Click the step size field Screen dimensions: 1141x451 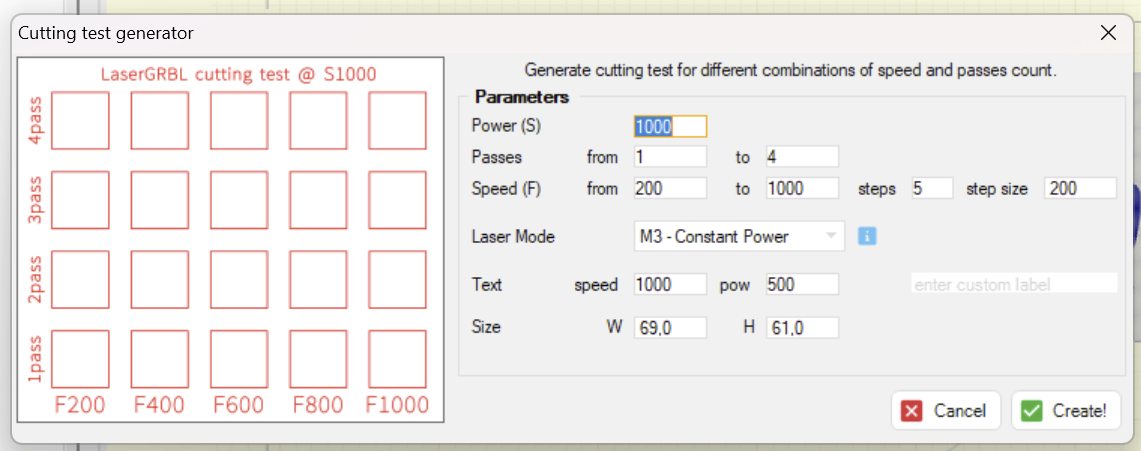[1080, 188]
